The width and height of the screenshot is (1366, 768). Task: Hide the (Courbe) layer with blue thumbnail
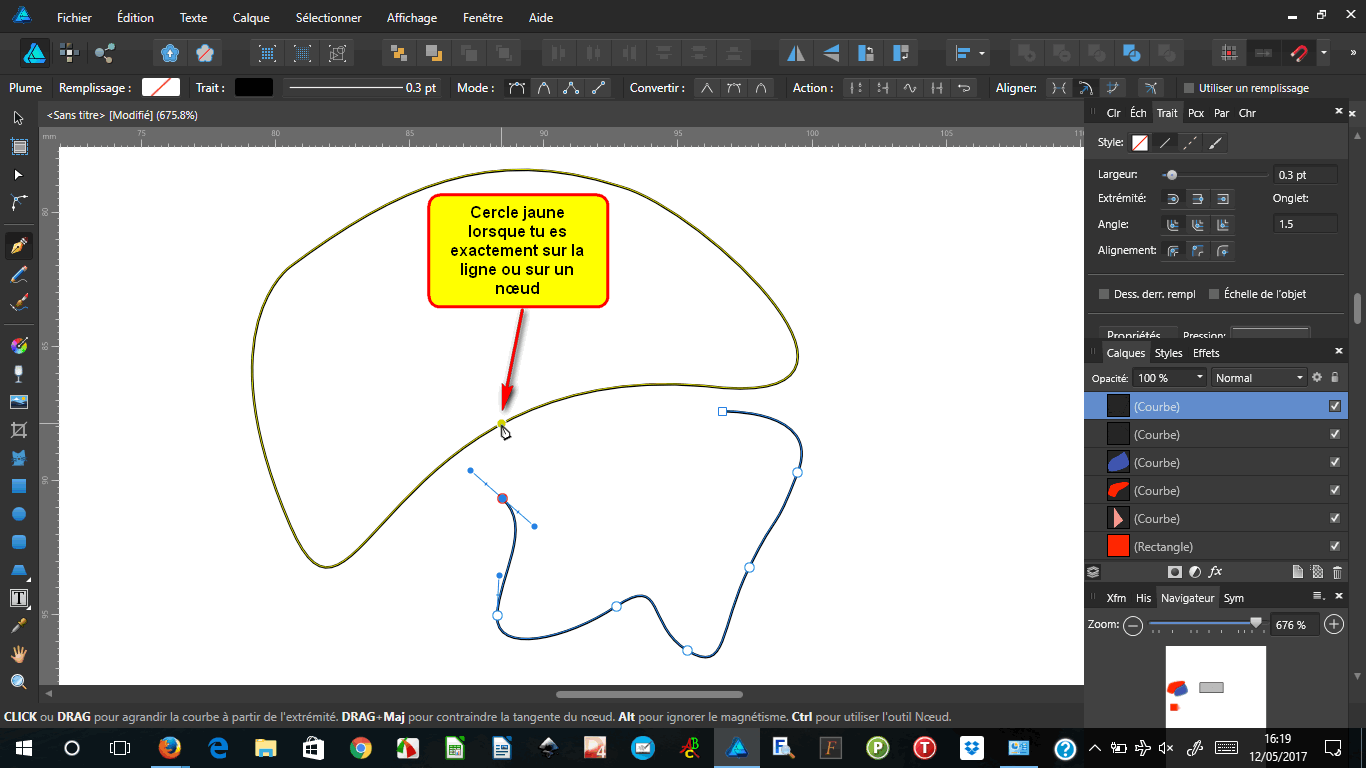pos(1334,462)
